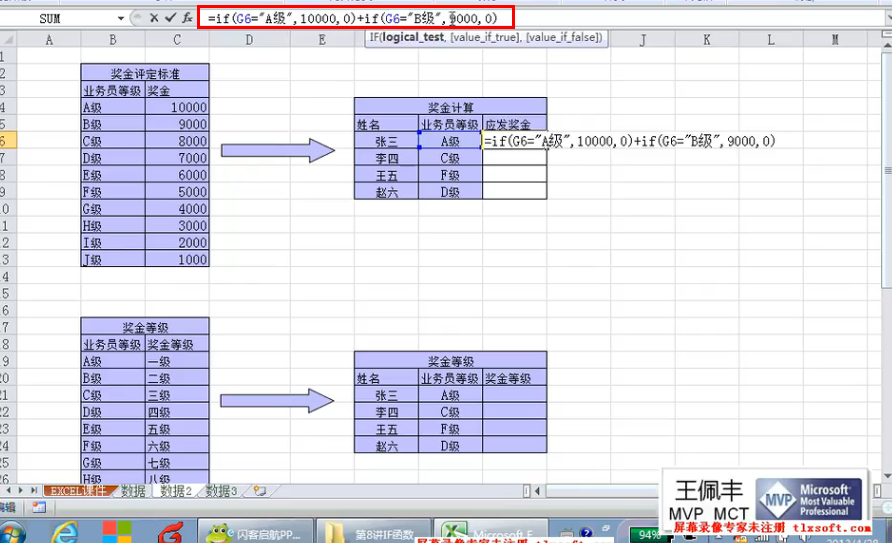Confirm formula with the checkmark icon
This screenshot has width=892, height=543.
(x=170, y=18)
